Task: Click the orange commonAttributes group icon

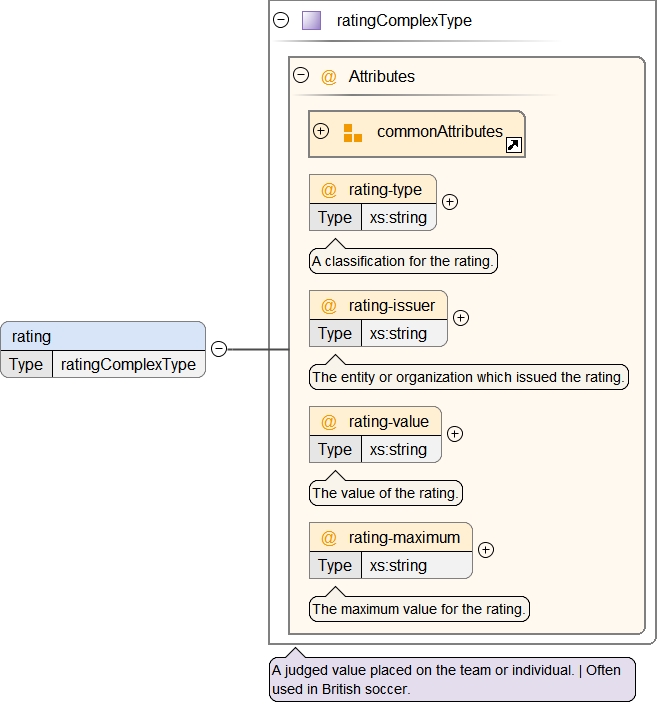Action: pos(352,132)
